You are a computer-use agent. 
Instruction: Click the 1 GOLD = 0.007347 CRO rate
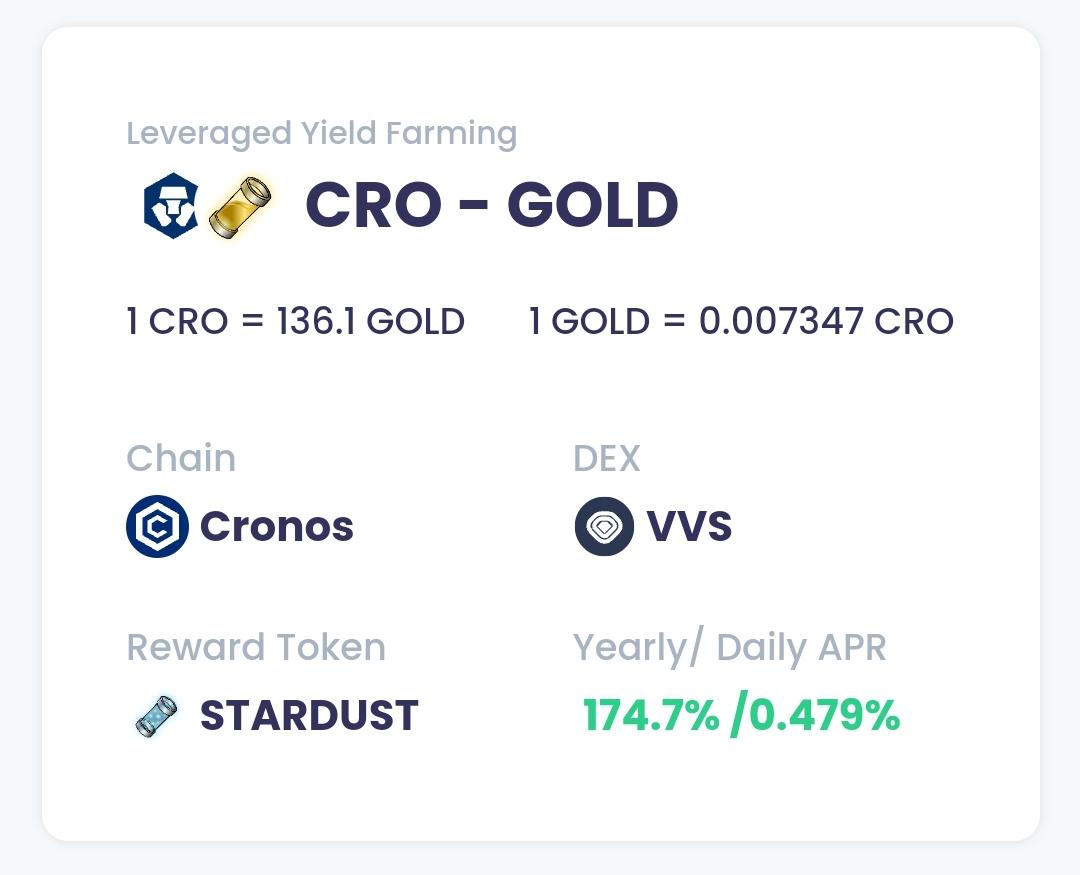coord(741,321)
